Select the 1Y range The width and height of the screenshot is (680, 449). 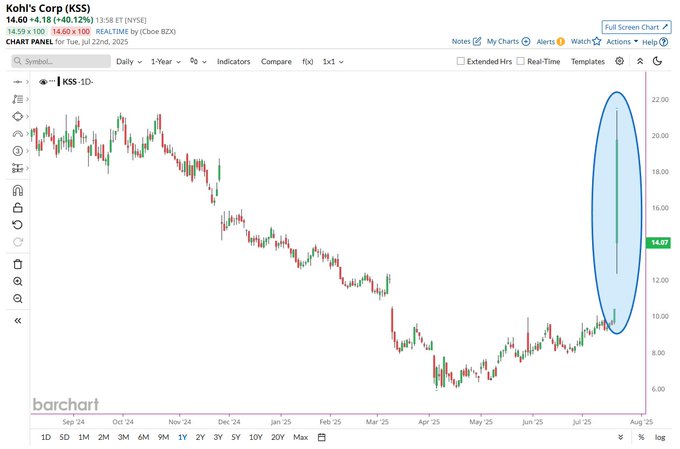[x=182, y=437]
